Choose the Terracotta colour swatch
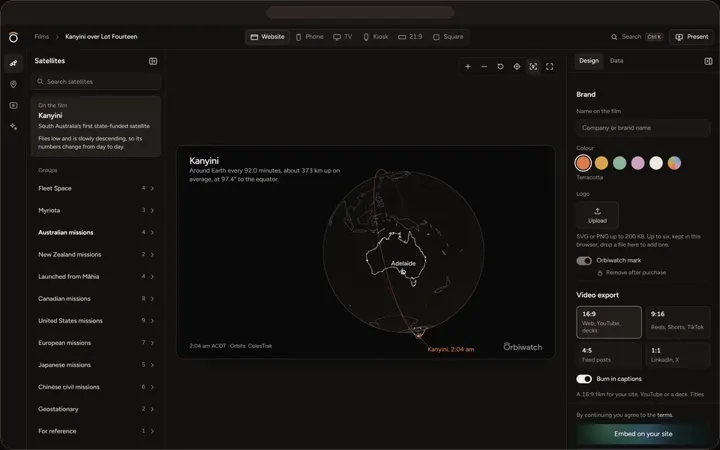This screenshot has height=450, width=720. 583,163
